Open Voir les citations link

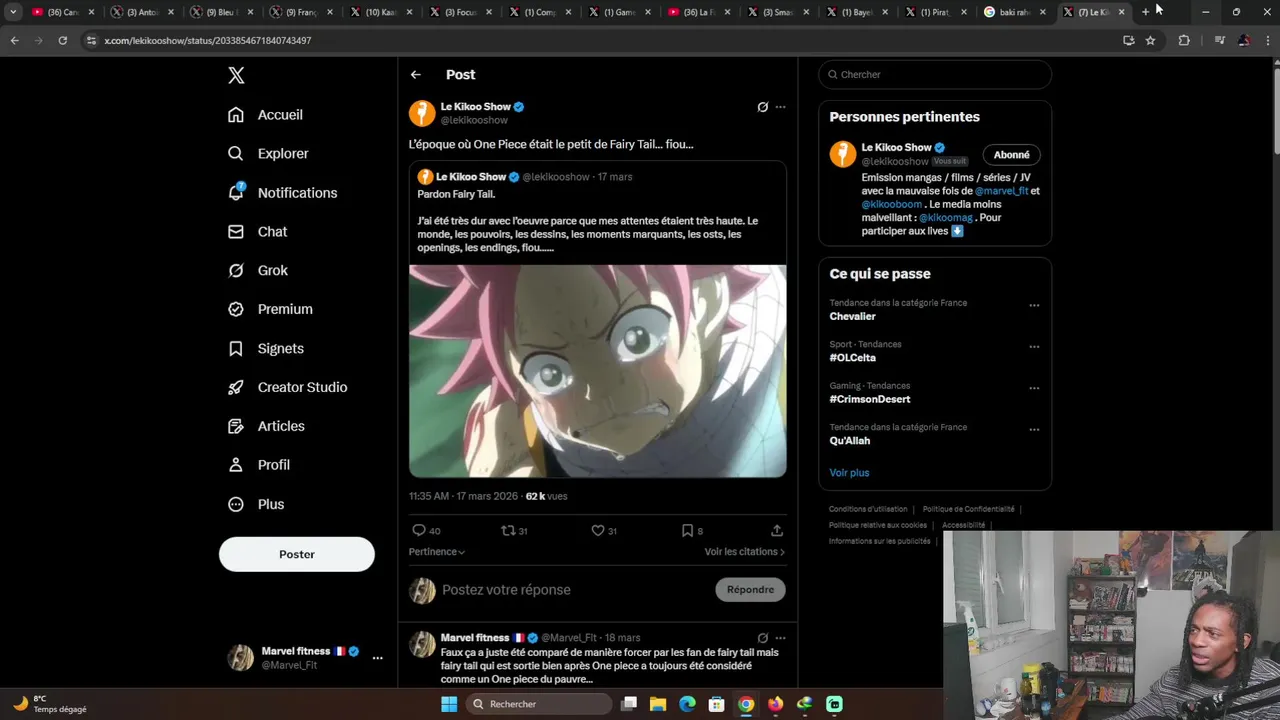coord(744,552)
